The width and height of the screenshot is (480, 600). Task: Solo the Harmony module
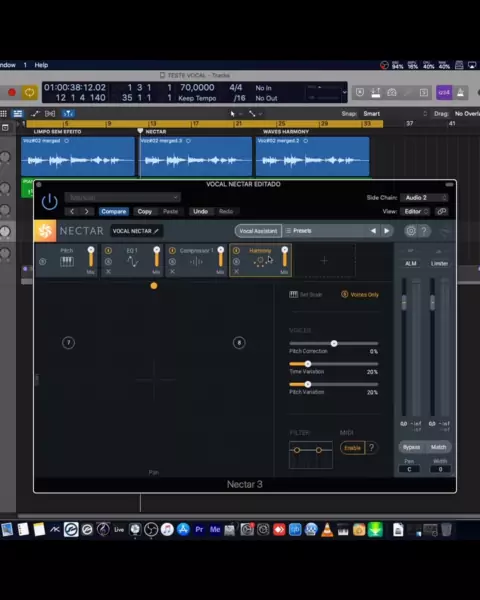pyautogui.click(x=236, y=262)
